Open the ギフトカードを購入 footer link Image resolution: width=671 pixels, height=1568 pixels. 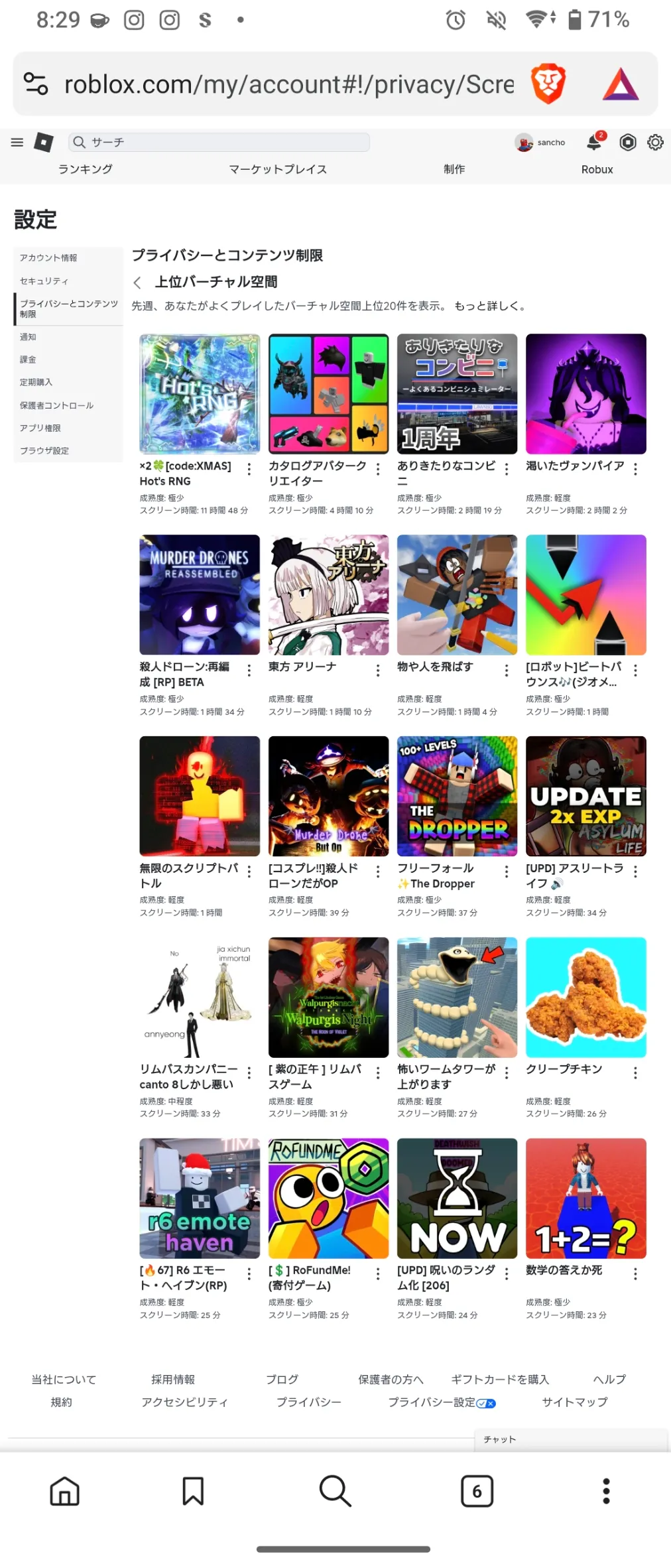pyautogui.click(x=500, y=1379)
